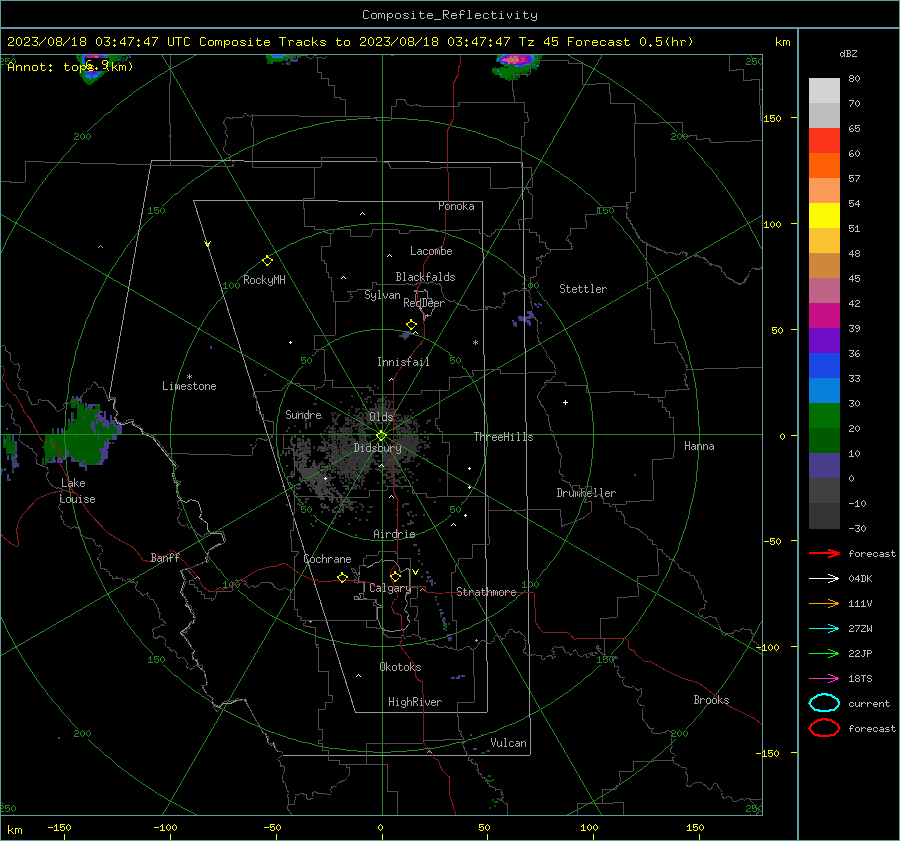This screenshot has width=900, height=841.
Task: Click the Stettler city label
Action: [x=583, y=289]
